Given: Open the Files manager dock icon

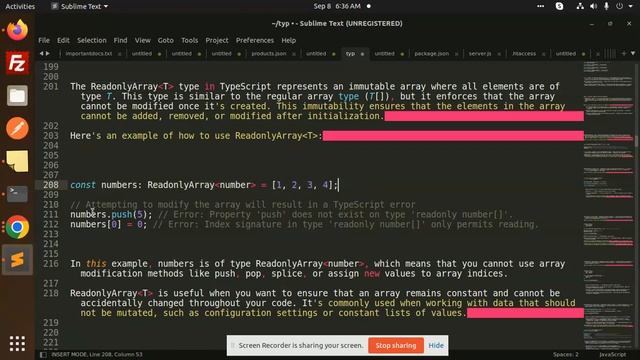Looking at the screenshot, I should [17, 96].
